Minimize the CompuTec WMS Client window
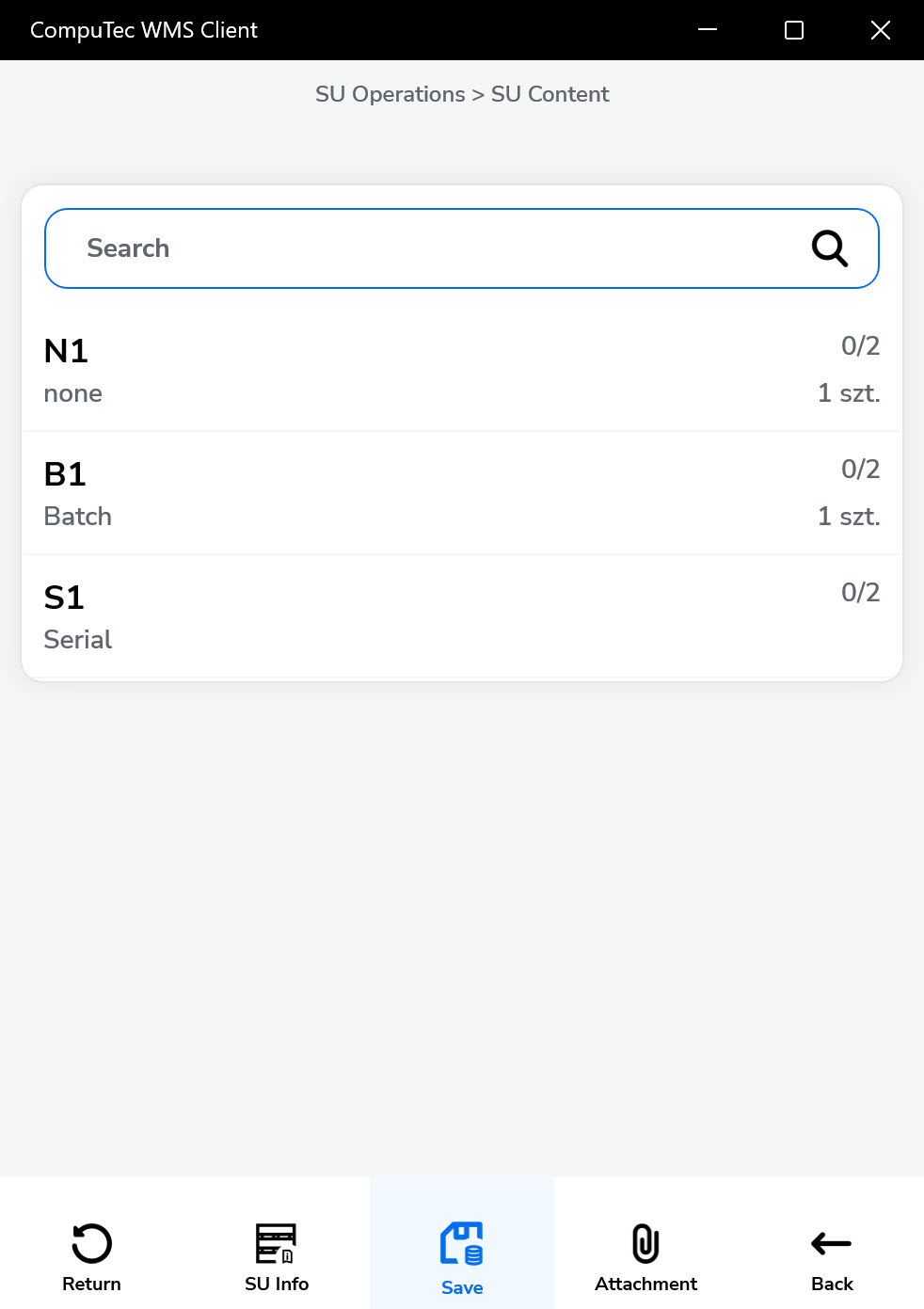This screenshot has width=924, height=1309. pos(708,30)
